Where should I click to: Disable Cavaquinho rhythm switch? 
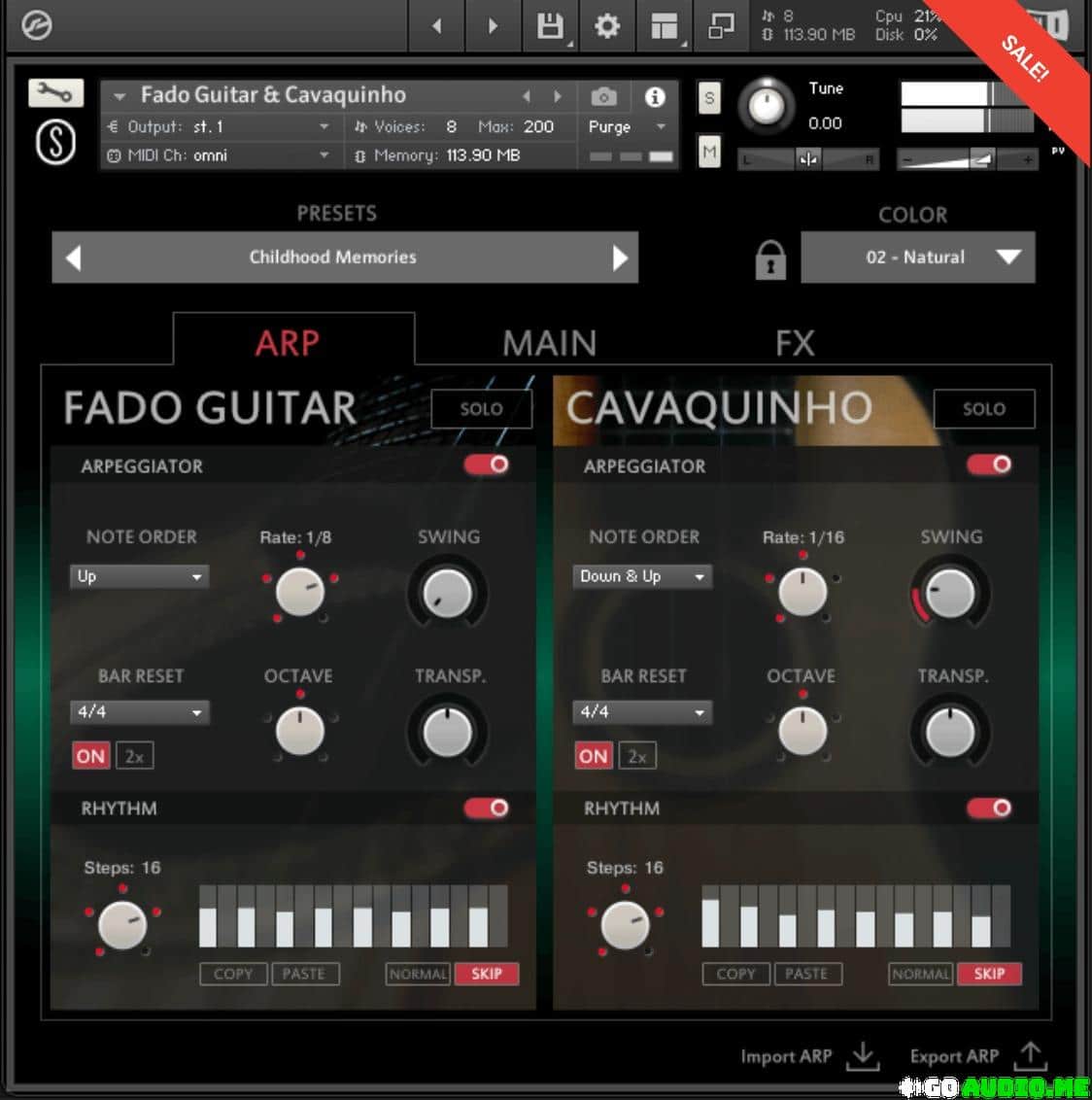[989, 808]
